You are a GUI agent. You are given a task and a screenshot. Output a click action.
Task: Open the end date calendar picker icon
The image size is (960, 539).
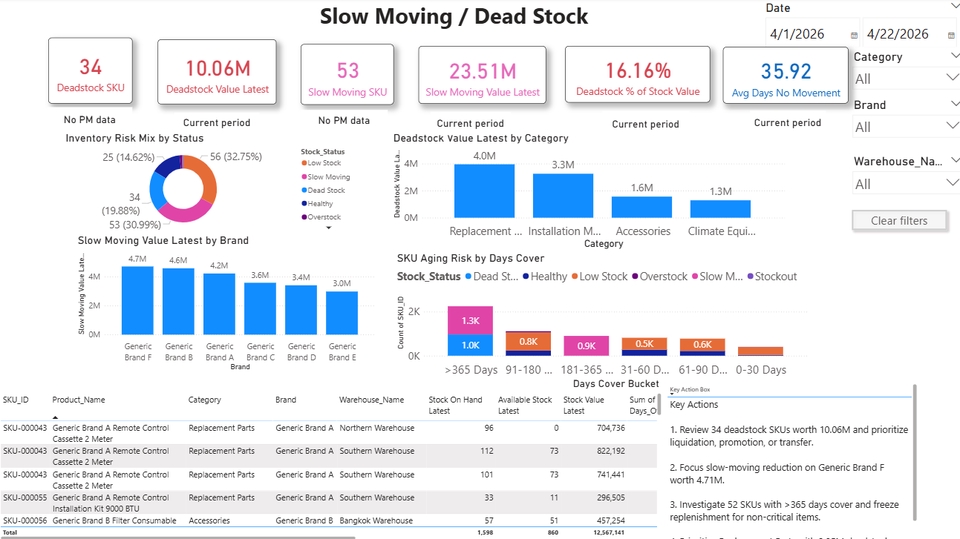pos(951,36)
